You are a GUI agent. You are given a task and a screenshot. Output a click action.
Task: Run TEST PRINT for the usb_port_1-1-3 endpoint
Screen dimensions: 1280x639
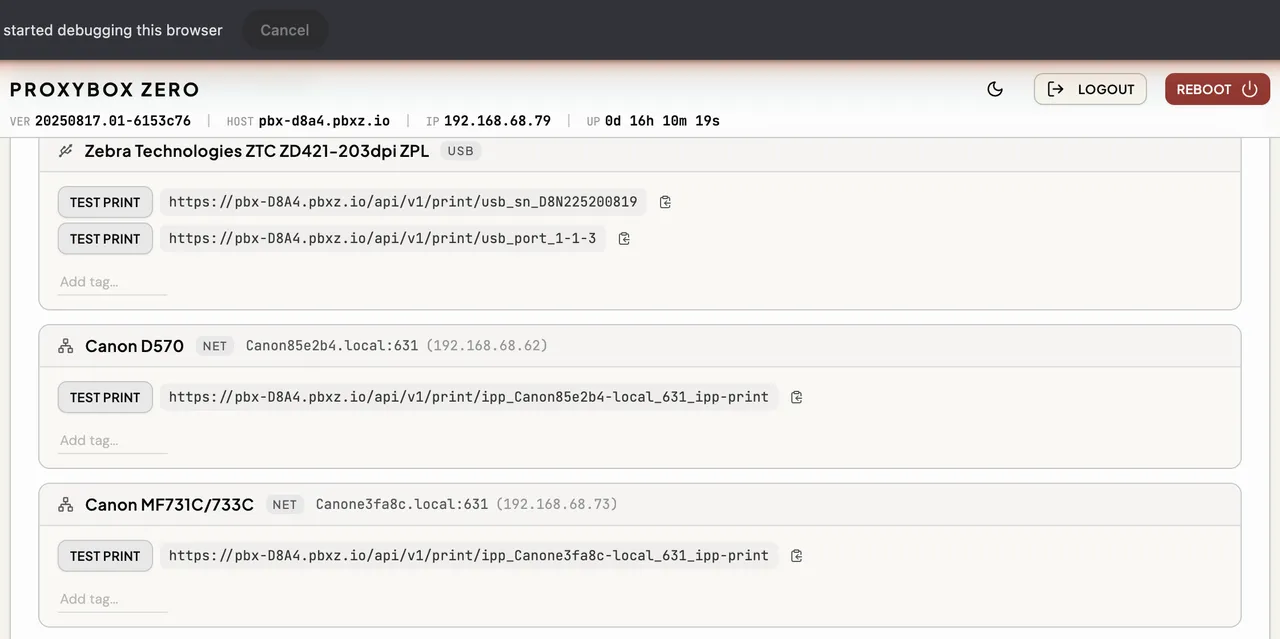point(105,239)
